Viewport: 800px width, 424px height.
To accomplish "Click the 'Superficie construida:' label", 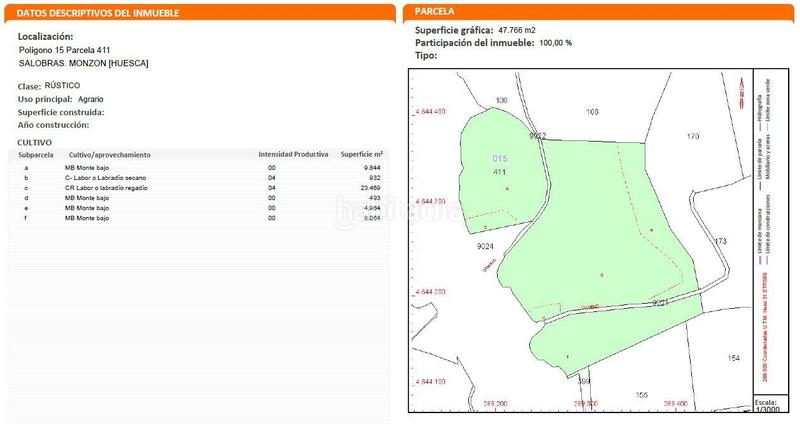I will [x=61, y=112].
